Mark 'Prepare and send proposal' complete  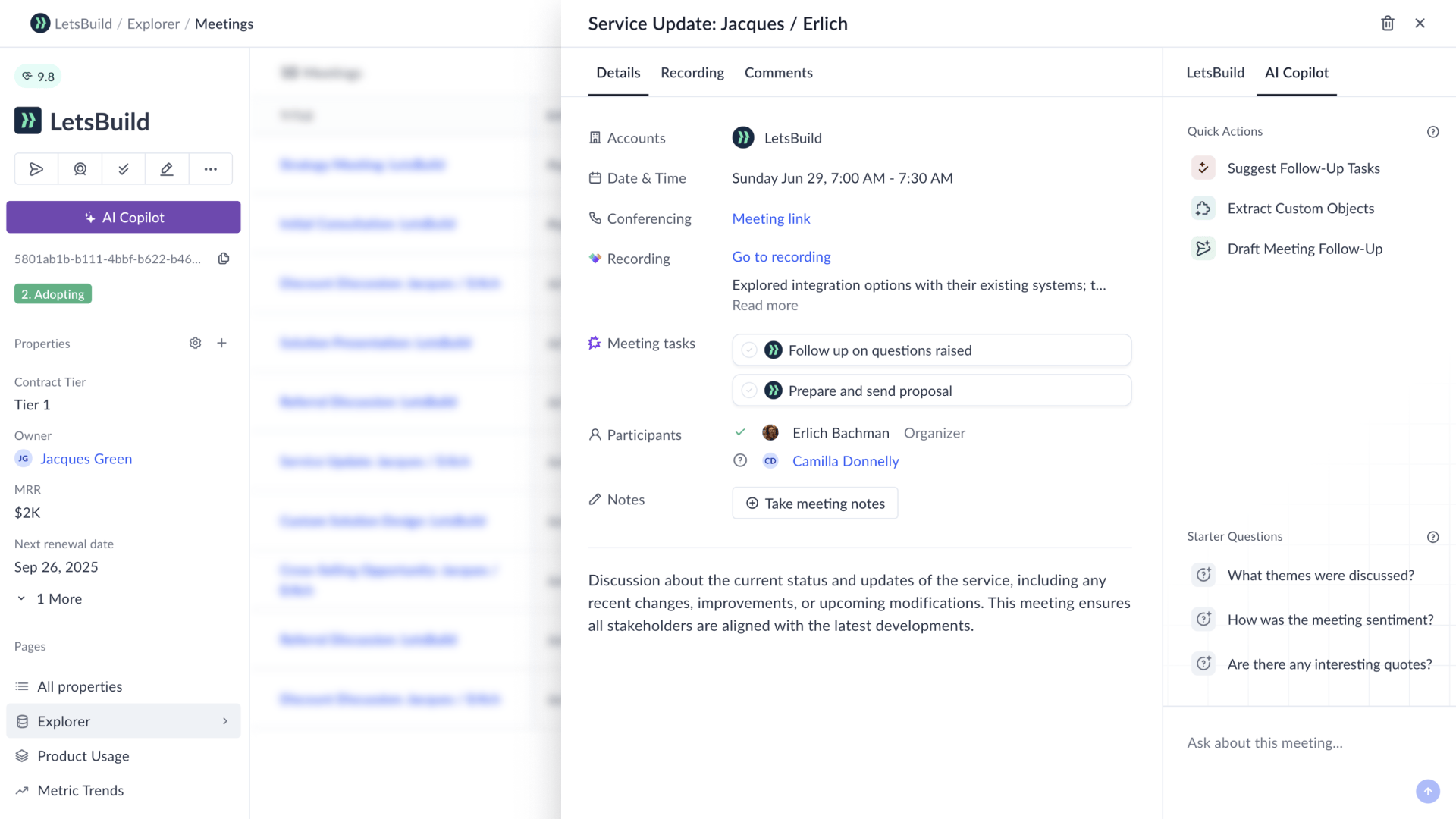pos(749,390)
